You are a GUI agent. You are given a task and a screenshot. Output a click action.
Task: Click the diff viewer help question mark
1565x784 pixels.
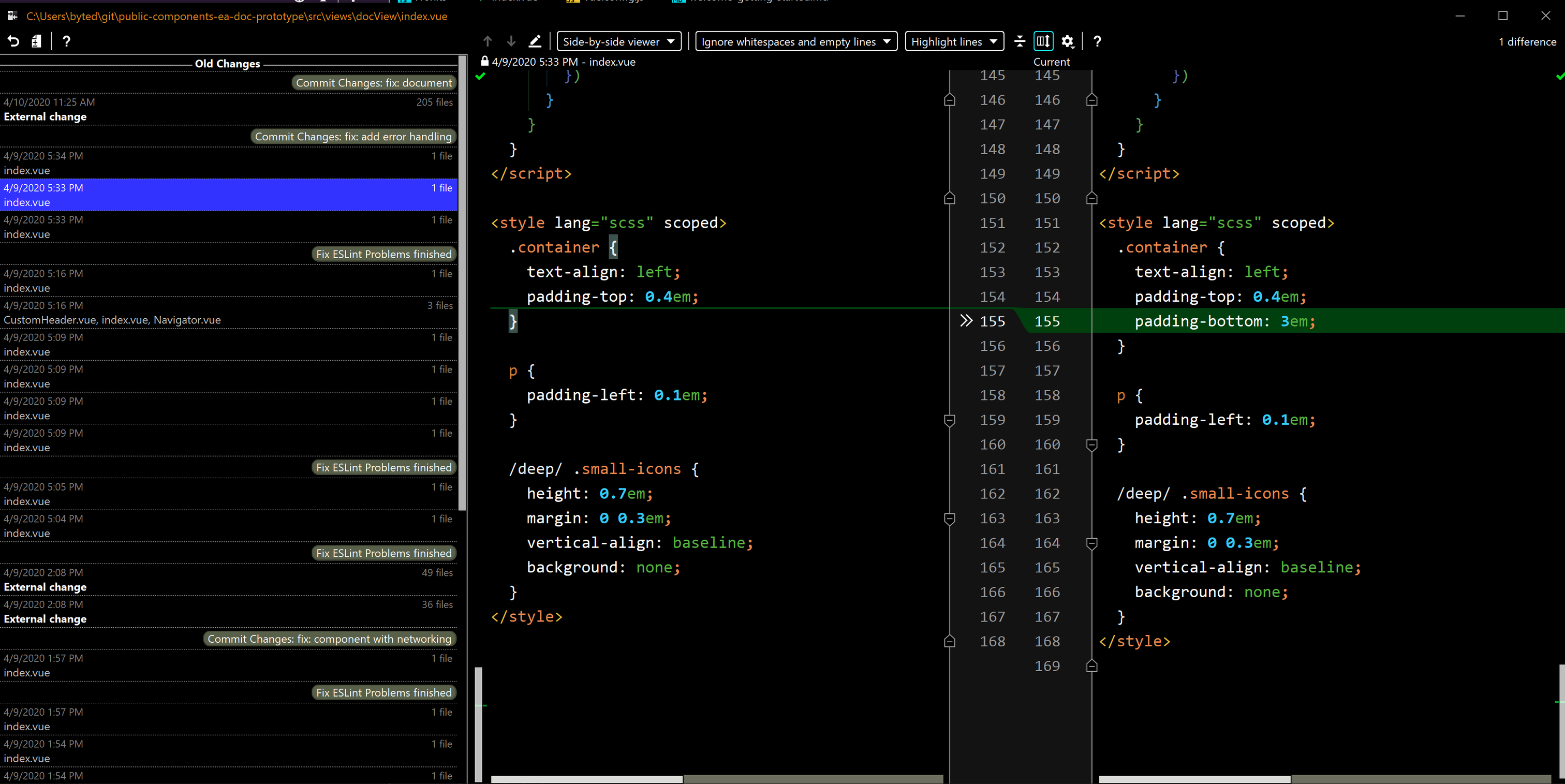pyautogui.click(x=1097, y=41)
